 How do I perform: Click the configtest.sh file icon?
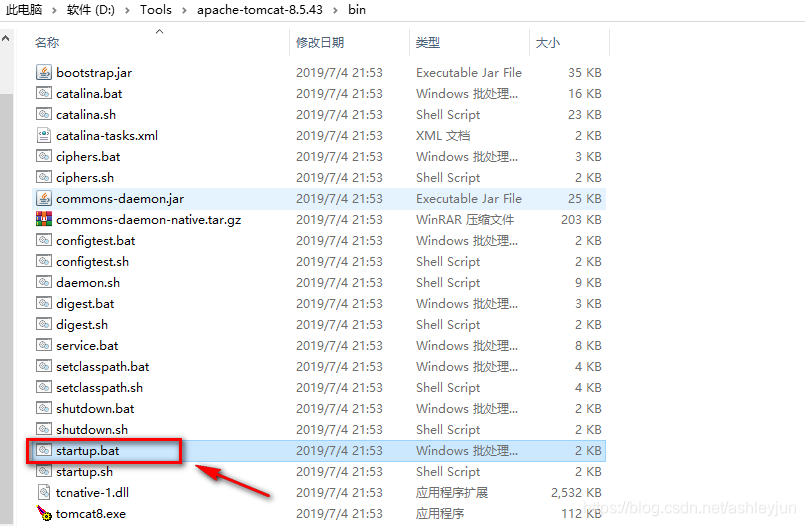point(44,261)
